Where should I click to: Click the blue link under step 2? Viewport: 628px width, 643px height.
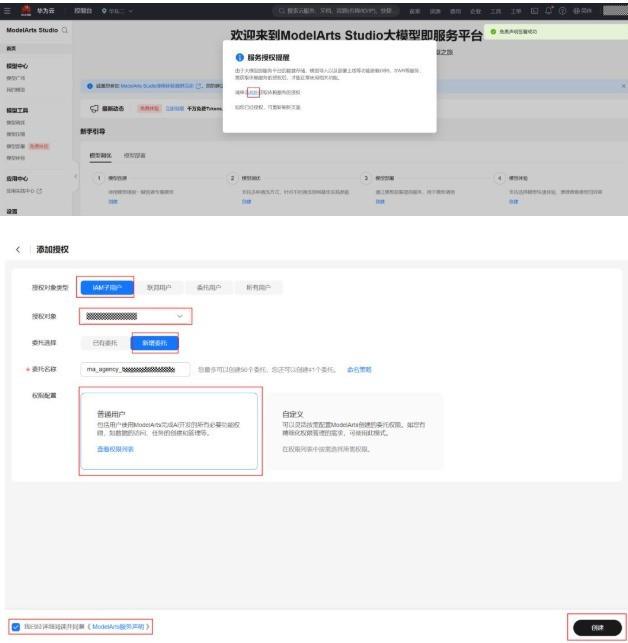(x=246, y=201)
